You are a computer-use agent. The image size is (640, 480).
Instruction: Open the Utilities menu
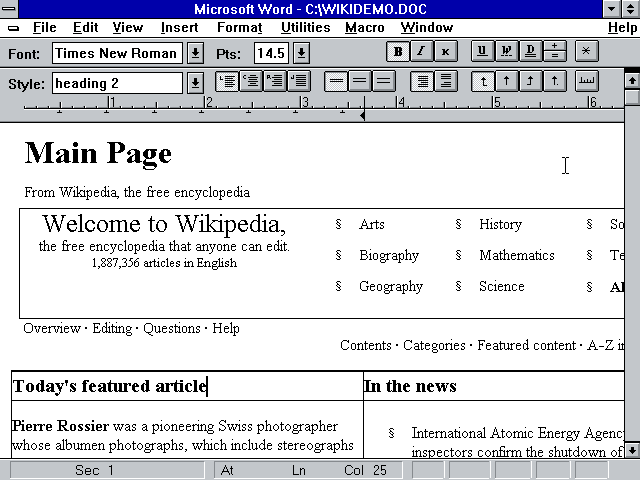click(305, 27)
